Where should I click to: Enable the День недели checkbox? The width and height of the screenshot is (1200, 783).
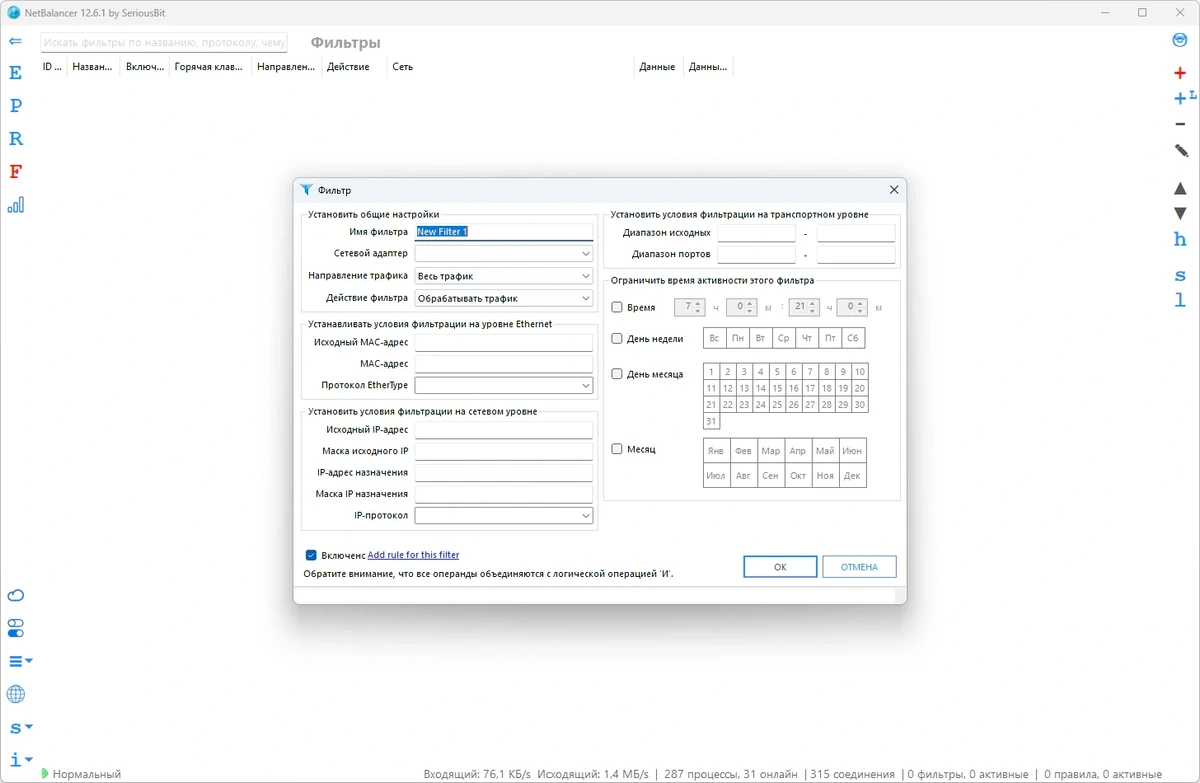coord(617,339)
